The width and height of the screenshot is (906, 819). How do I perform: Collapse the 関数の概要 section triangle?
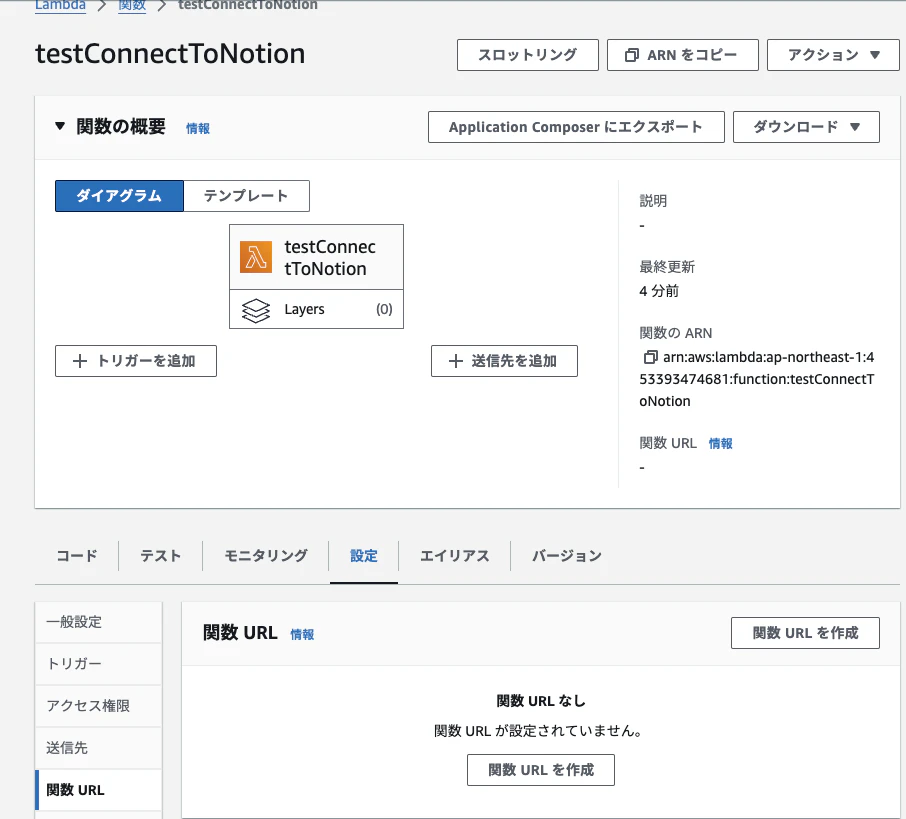(x=60, y=126)
